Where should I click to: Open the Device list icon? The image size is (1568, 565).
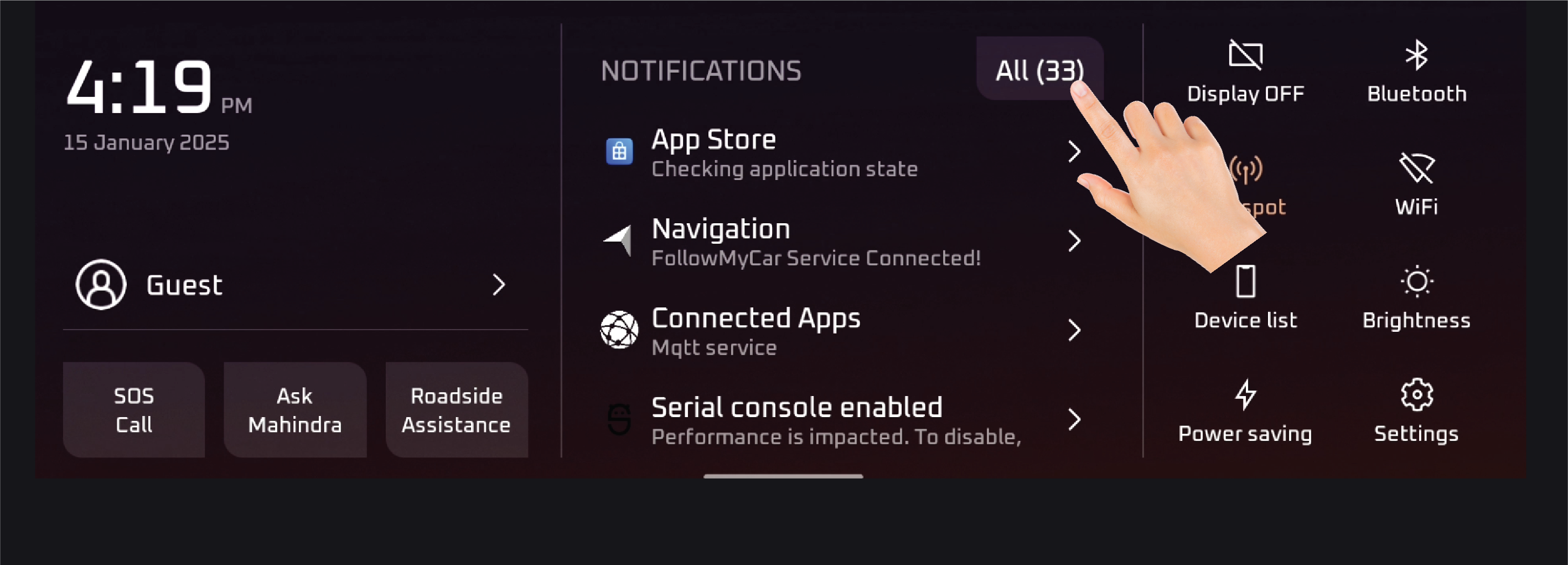coord(1245,282)
